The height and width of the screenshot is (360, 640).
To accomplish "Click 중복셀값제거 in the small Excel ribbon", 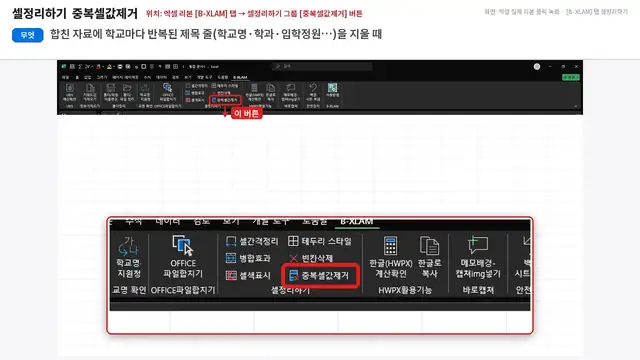I will click(x=225, y=100).
